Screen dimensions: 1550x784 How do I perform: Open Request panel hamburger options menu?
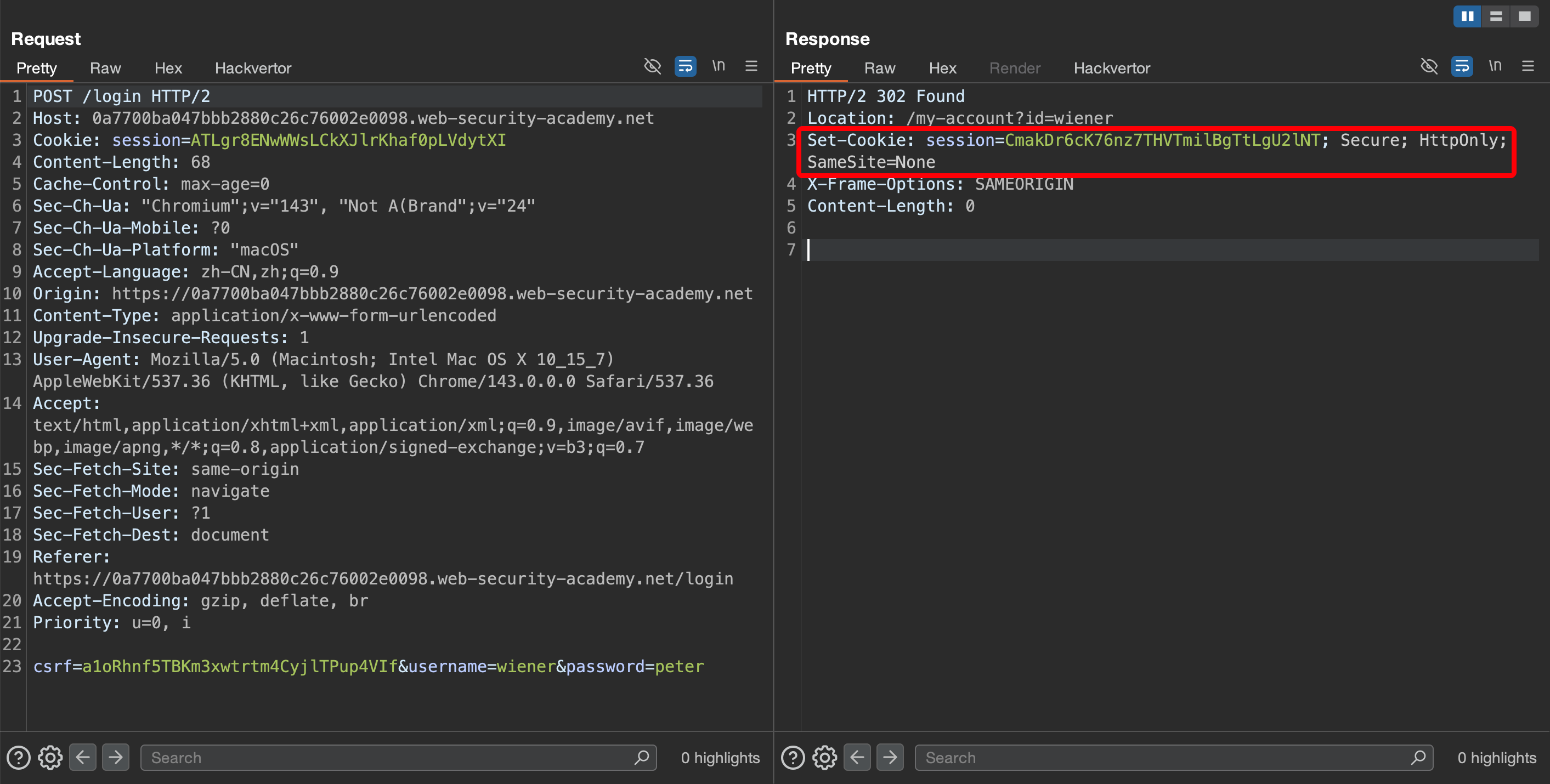pyautogui.click(x=751, y=66)
